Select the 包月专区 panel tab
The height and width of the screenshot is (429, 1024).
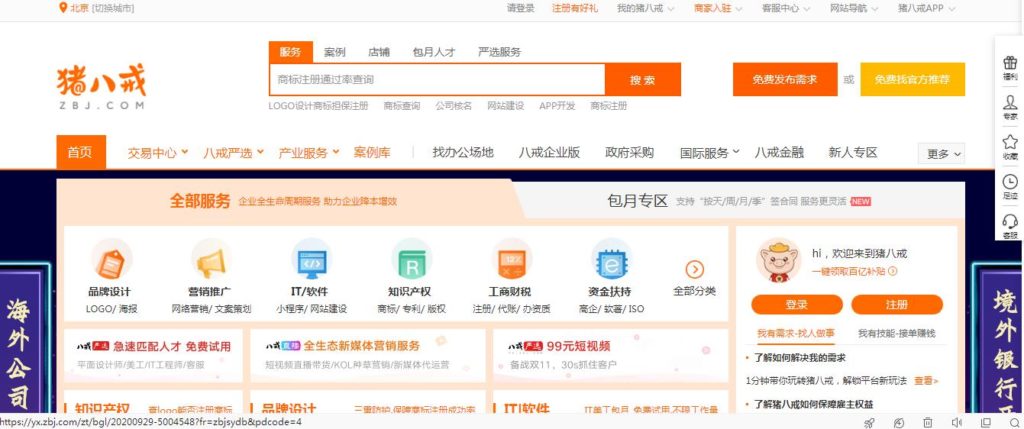pos(637,201)
